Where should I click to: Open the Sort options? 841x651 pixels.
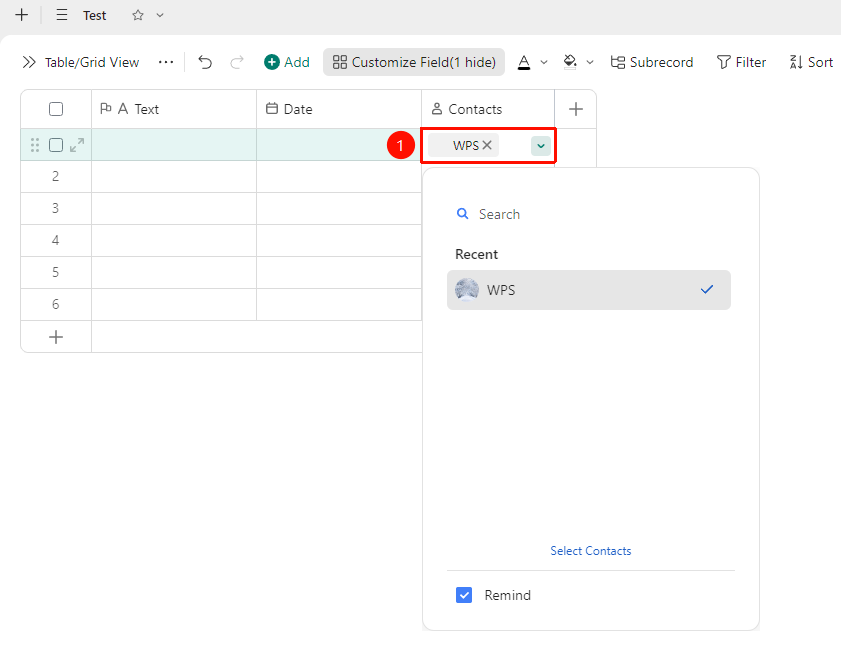pyautogui.click(x=811, y=62)
